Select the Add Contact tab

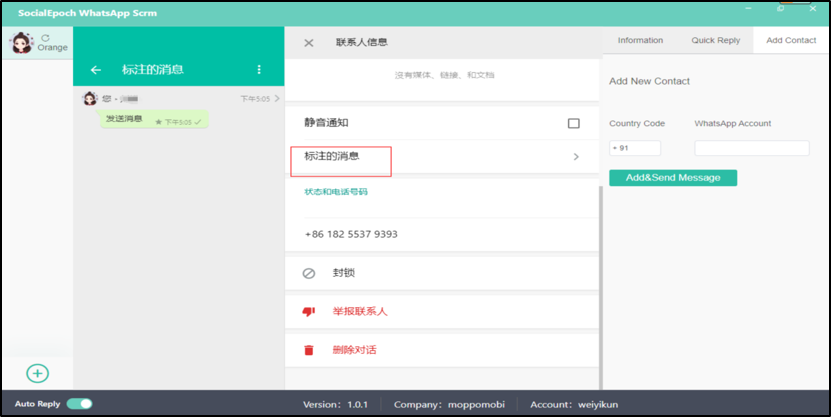pos(791,40)
